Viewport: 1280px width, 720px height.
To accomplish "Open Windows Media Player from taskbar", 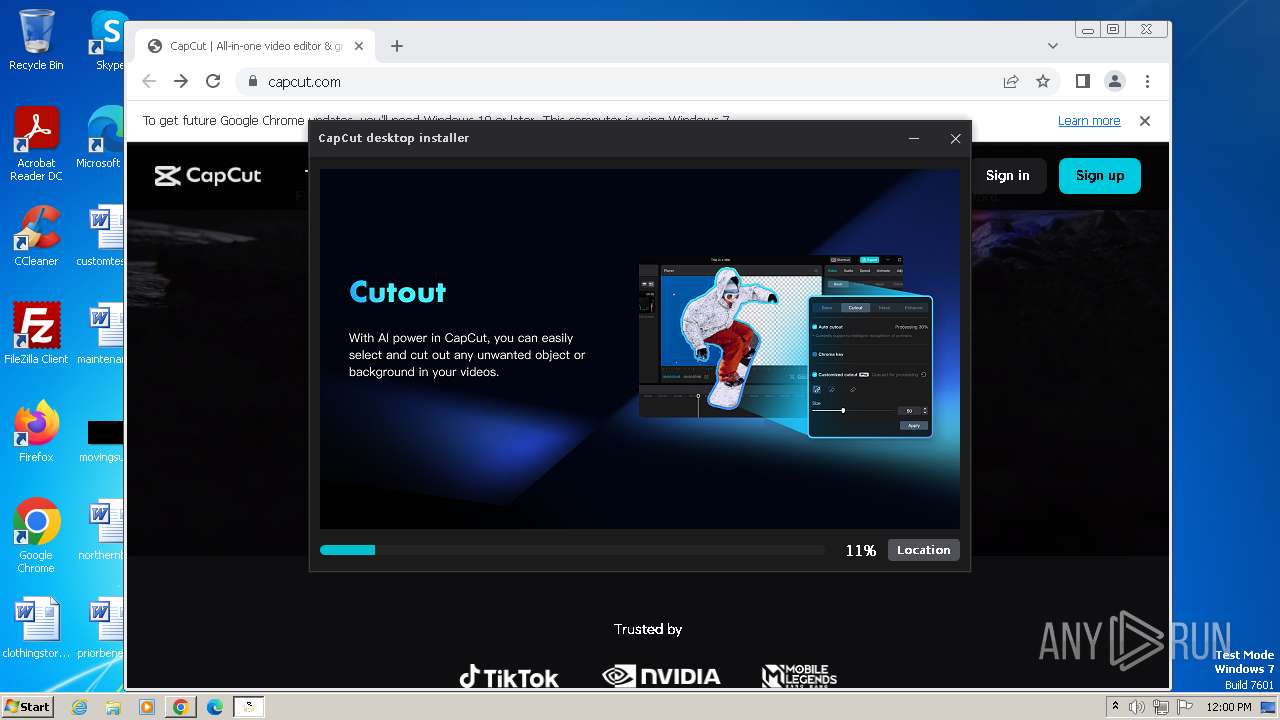I will (147, 707).
